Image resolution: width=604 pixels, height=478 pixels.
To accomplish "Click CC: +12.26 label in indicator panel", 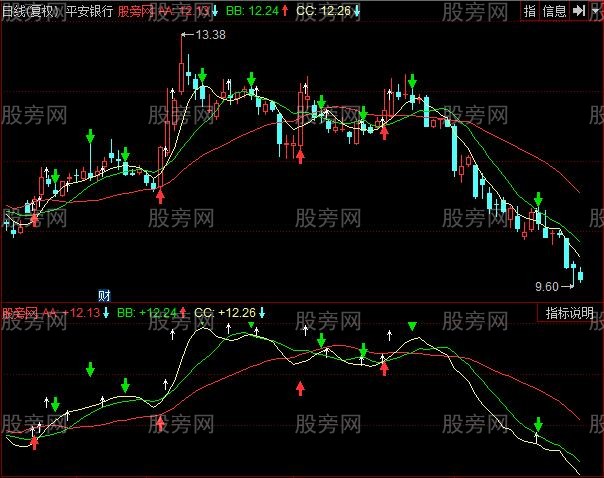I will (x=226, y=313).
